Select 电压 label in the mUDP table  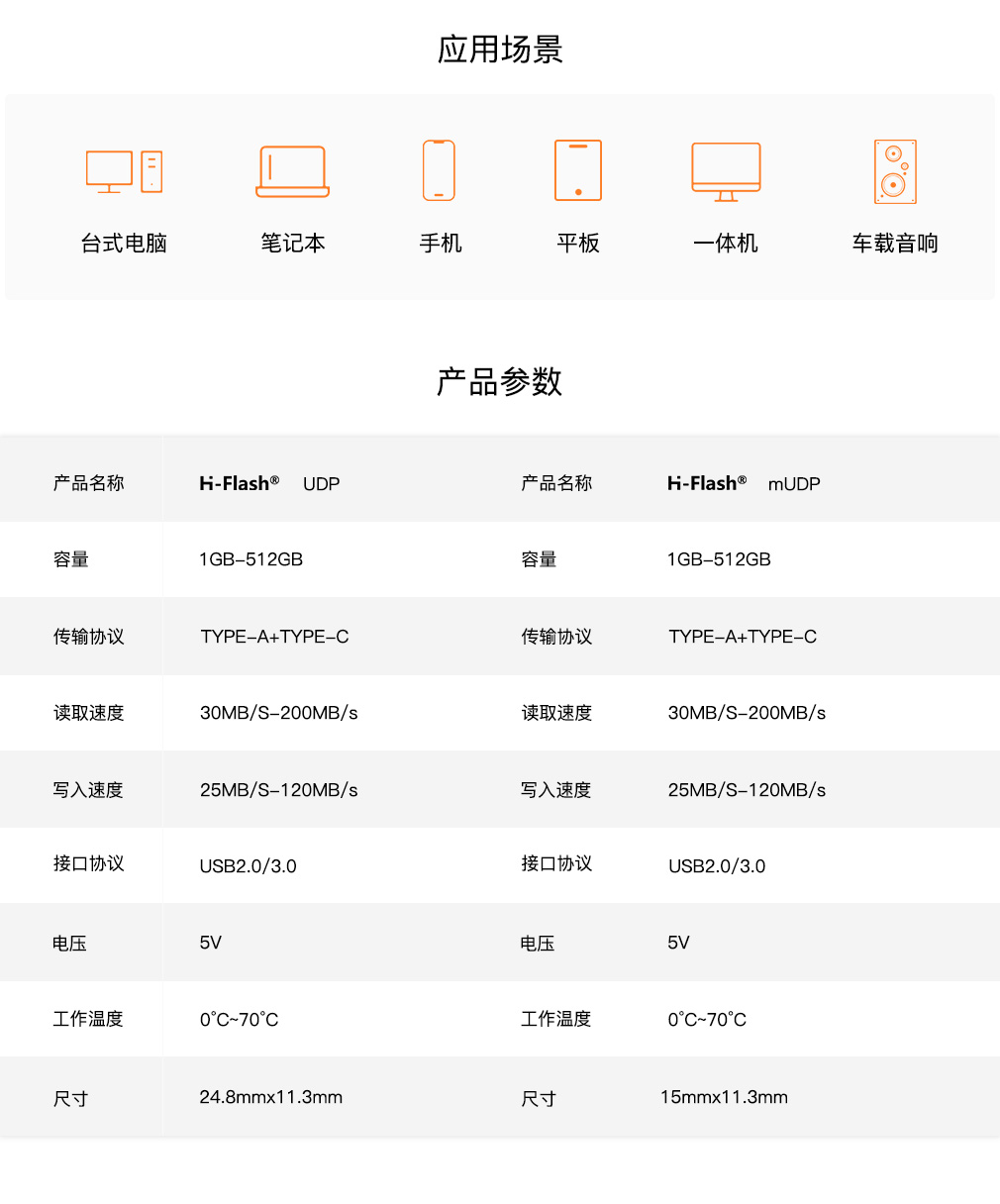tap(538, 944)
